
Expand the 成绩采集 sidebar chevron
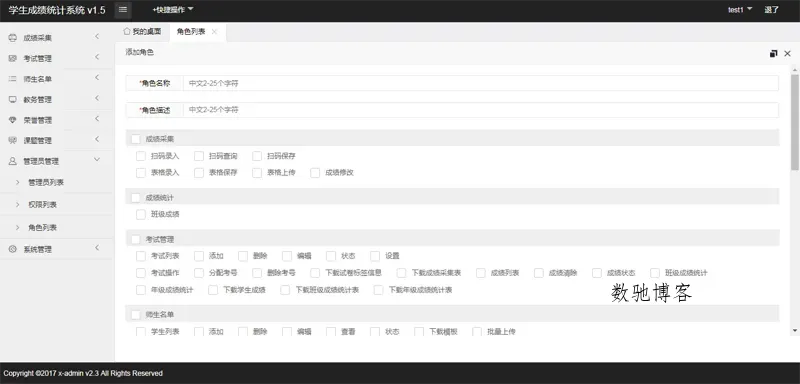pyautogui.click(x=97, y=36)
